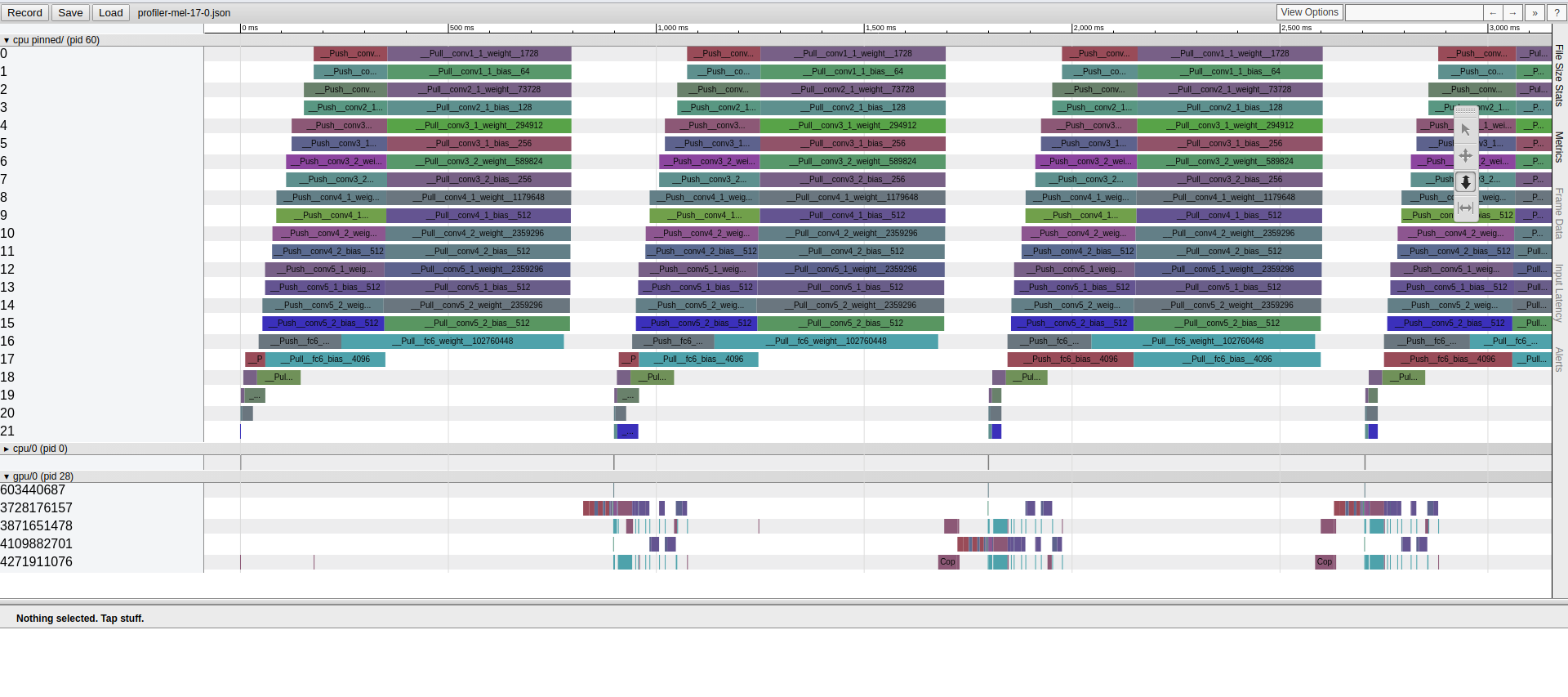This screenshot has height=697, width=1568.
Task: Click the Record button
Action: 25,12
